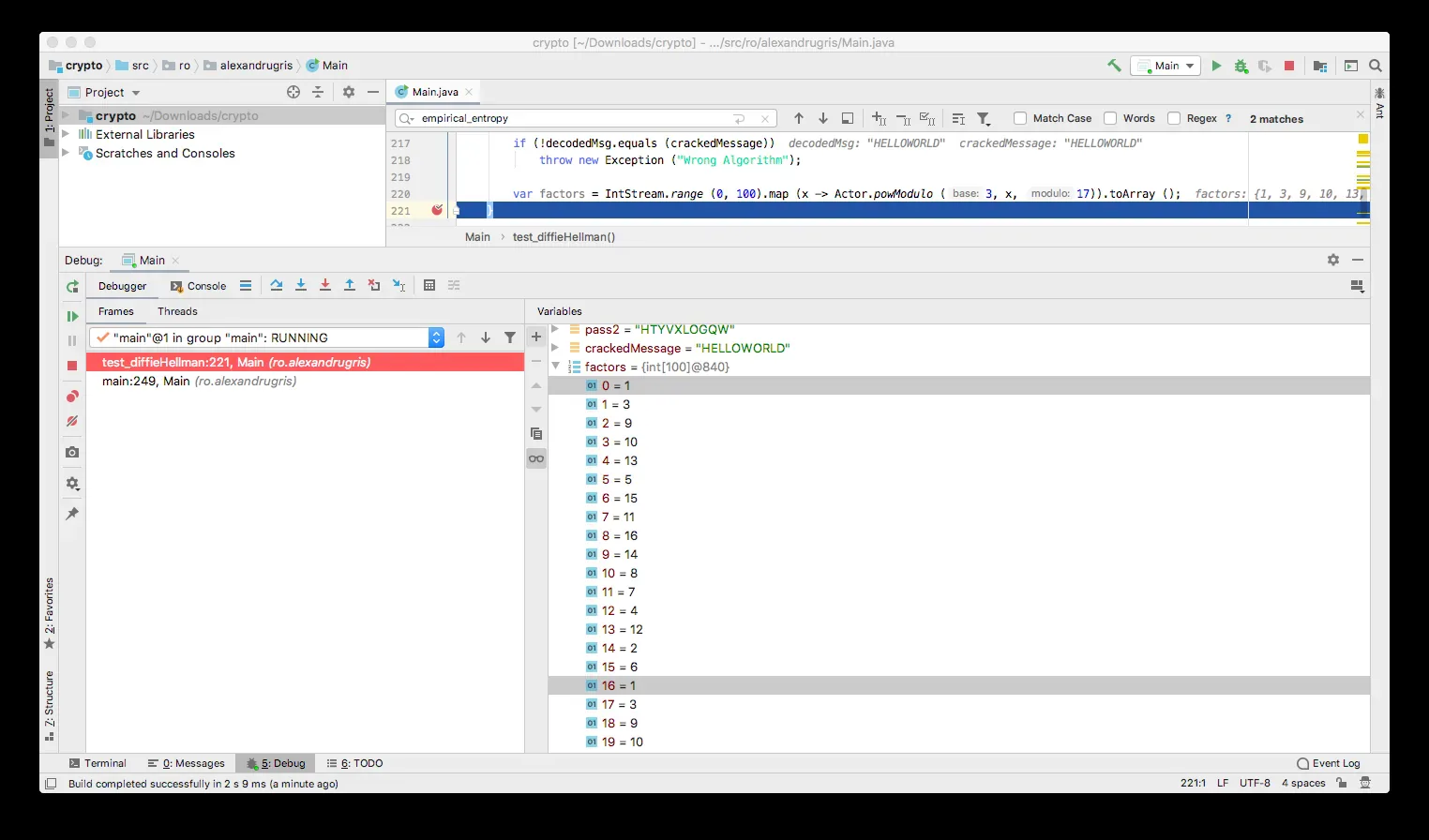Click the Mute Breakpoints icon
Viewport: 1429px width, 840px height.
(x=72, y=421)
